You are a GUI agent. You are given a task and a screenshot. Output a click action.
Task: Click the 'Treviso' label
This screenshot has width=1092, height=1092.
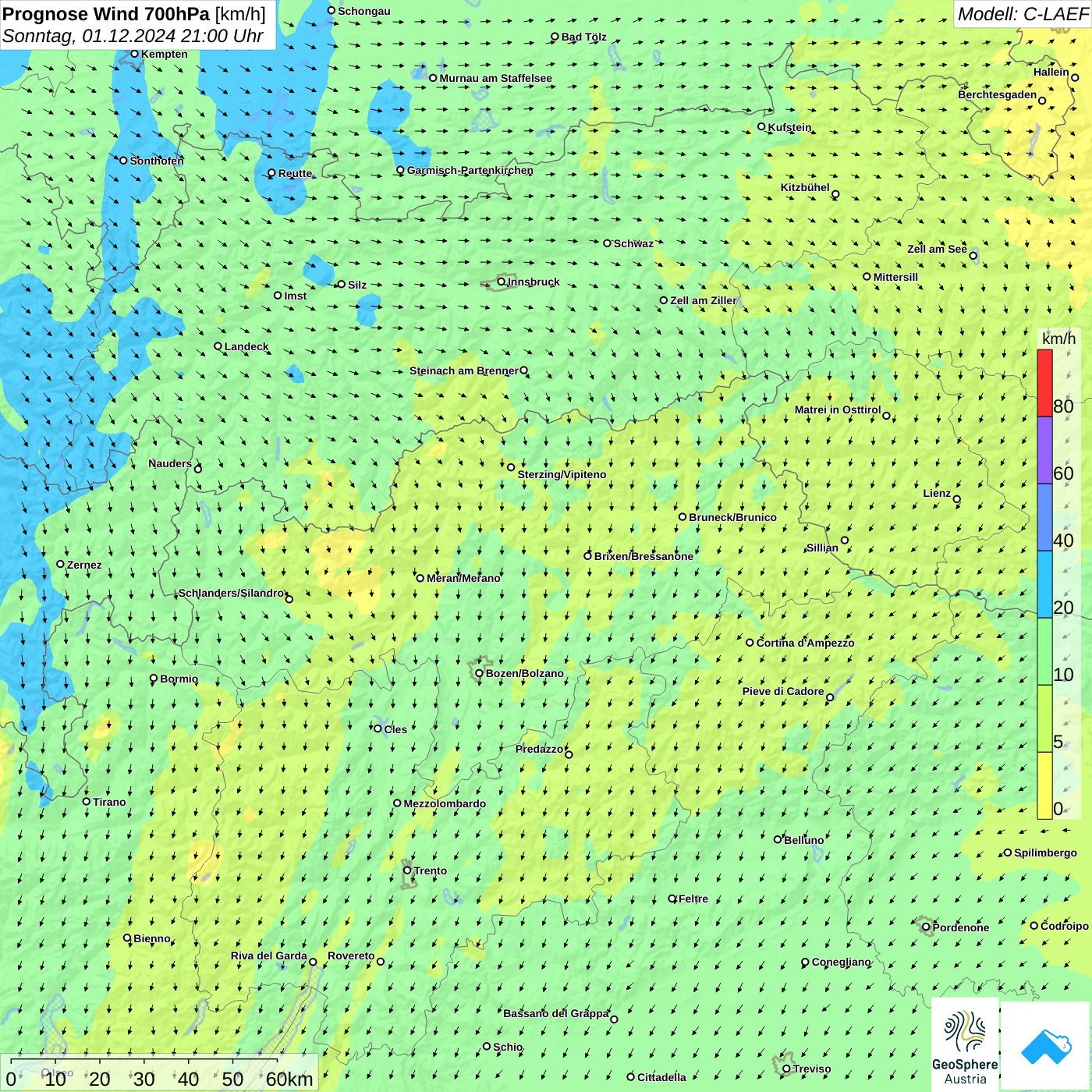(x=812, y=1069)
